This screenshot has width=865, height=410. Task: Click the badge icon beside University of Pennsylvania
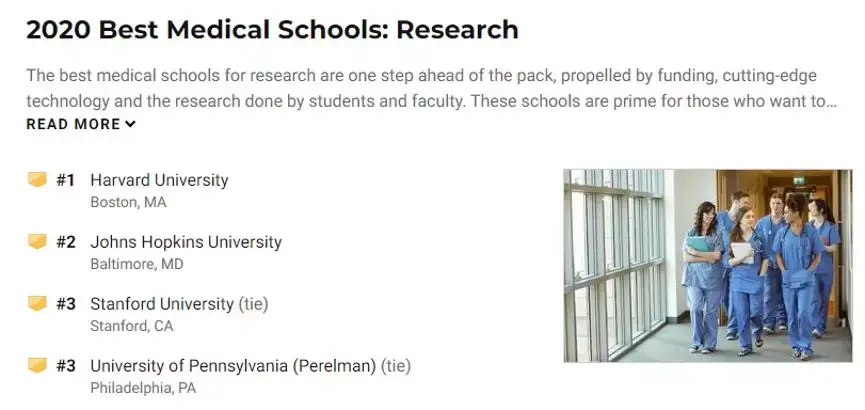[37, 365]
